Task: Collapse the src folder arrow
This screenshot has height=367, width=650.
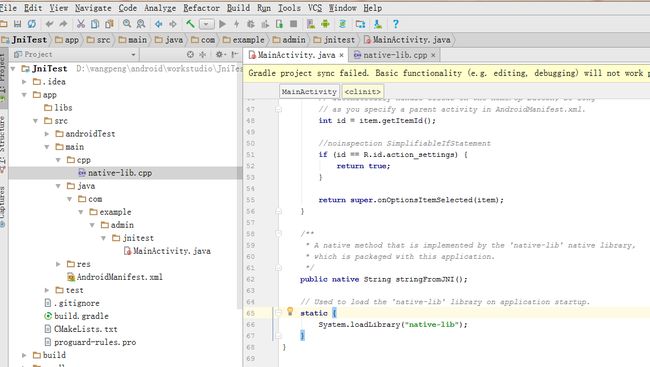Action: (36, 121)
